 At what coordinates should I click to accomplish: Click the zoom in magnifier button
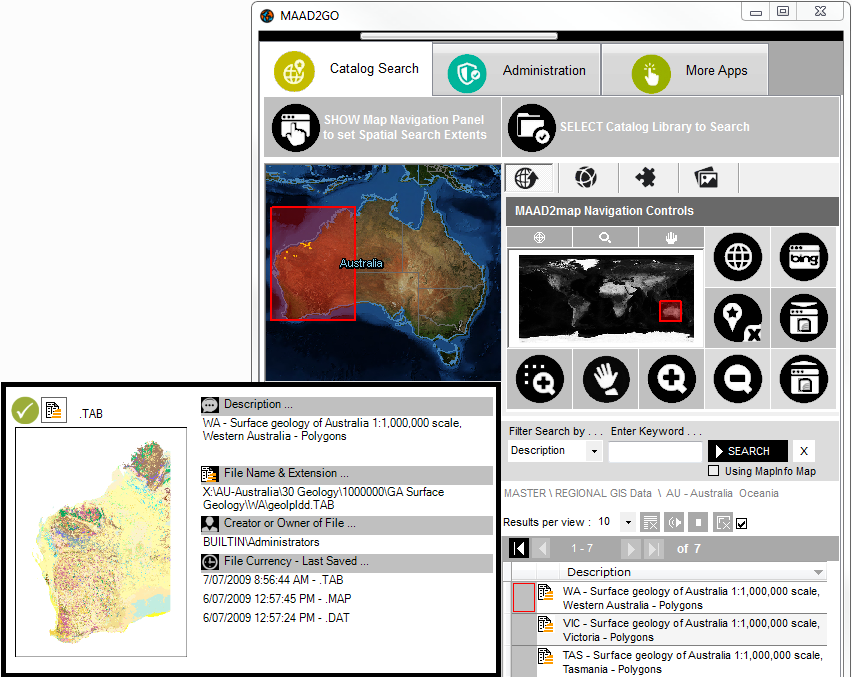tap(672, 380)
